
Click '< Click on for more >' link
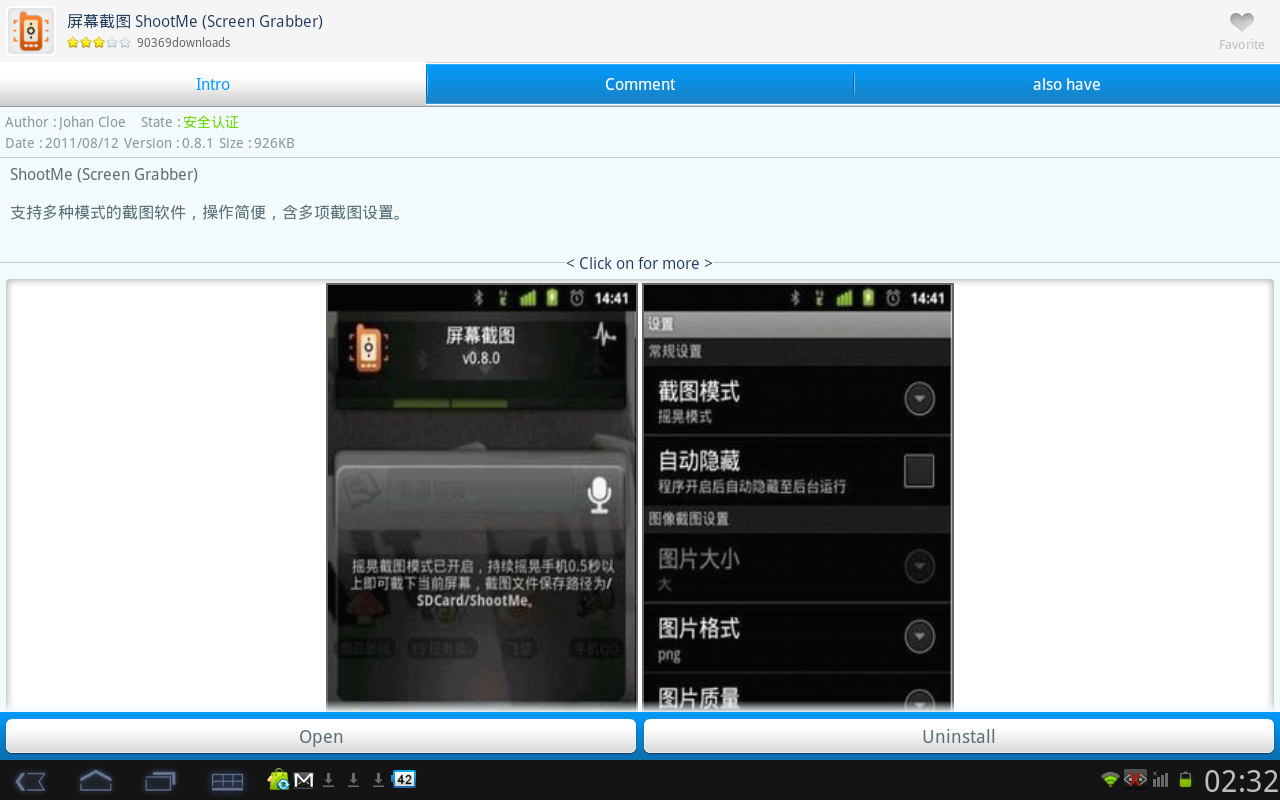click(x=639, y=263)
